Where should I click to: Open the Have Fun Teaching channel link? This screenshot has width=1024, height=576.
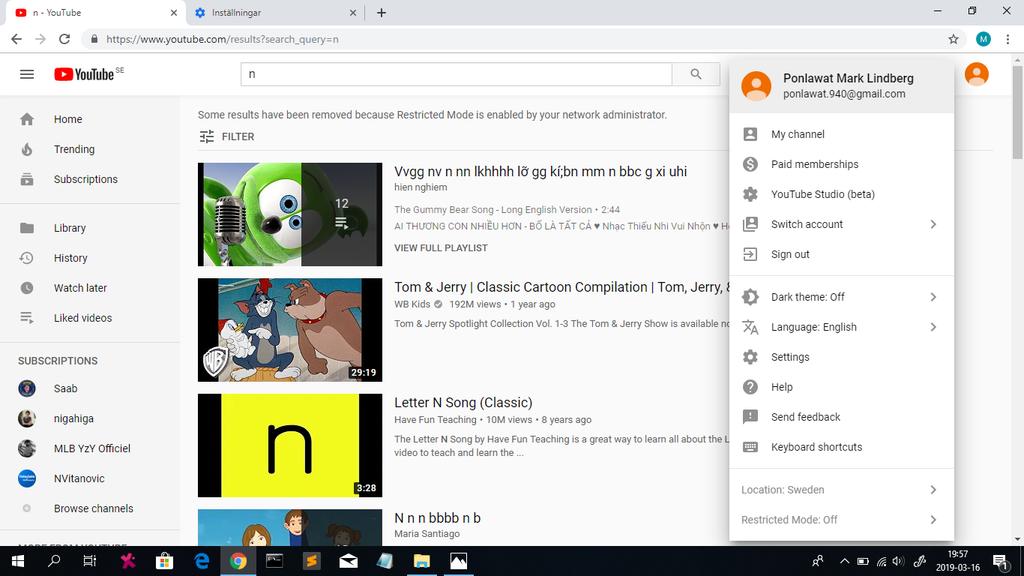[x=435, y=420]
